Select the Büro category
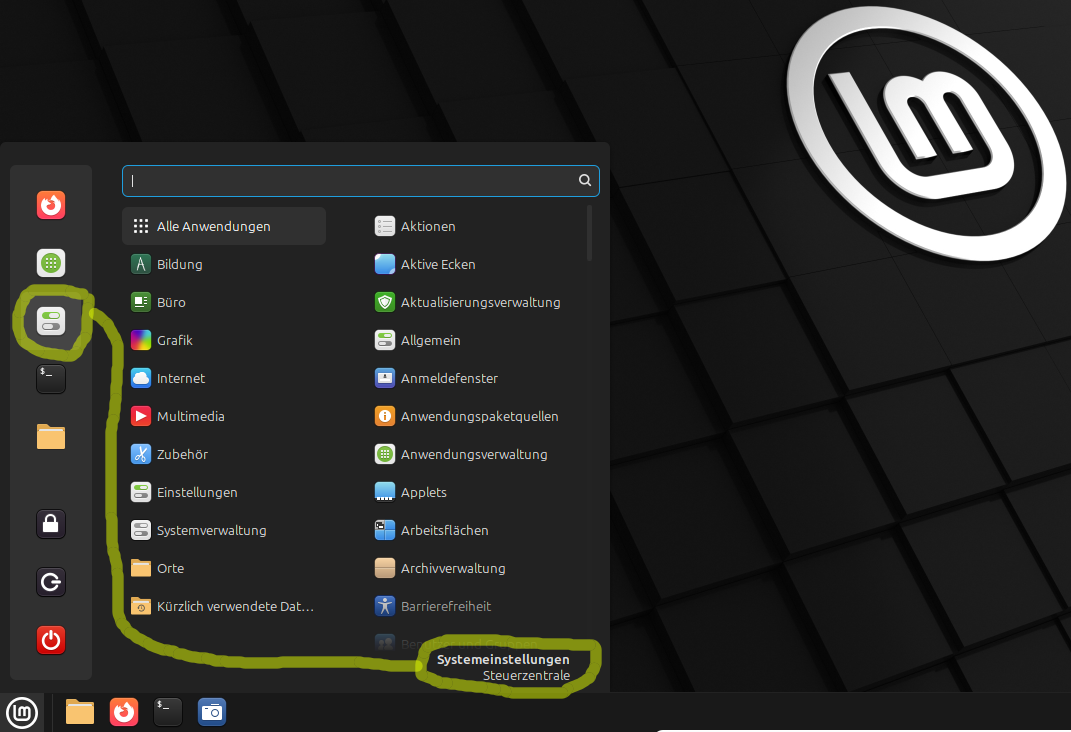Image resolution: width=1071 pixels, height=732 pixels. [x=223, y=302]
